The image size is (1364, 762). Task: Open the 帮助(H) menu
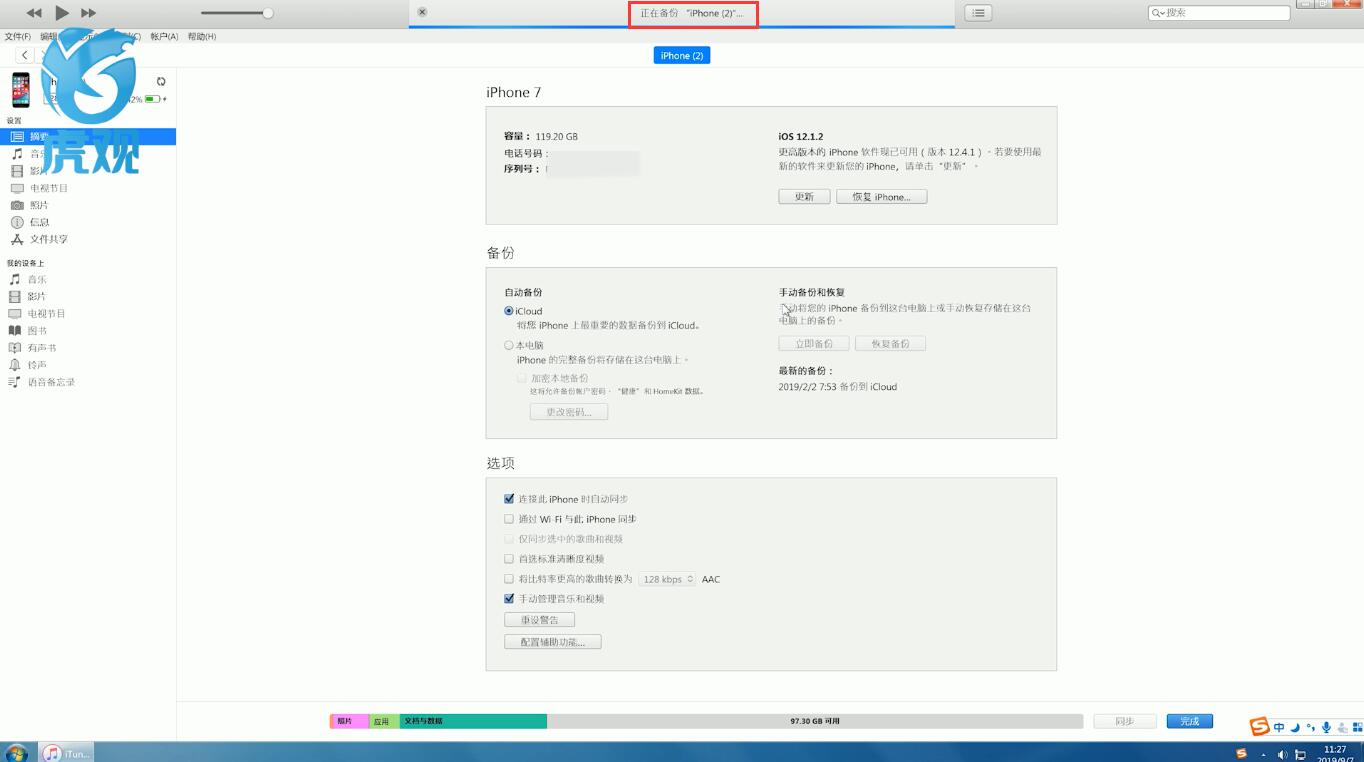pos(202,36)
